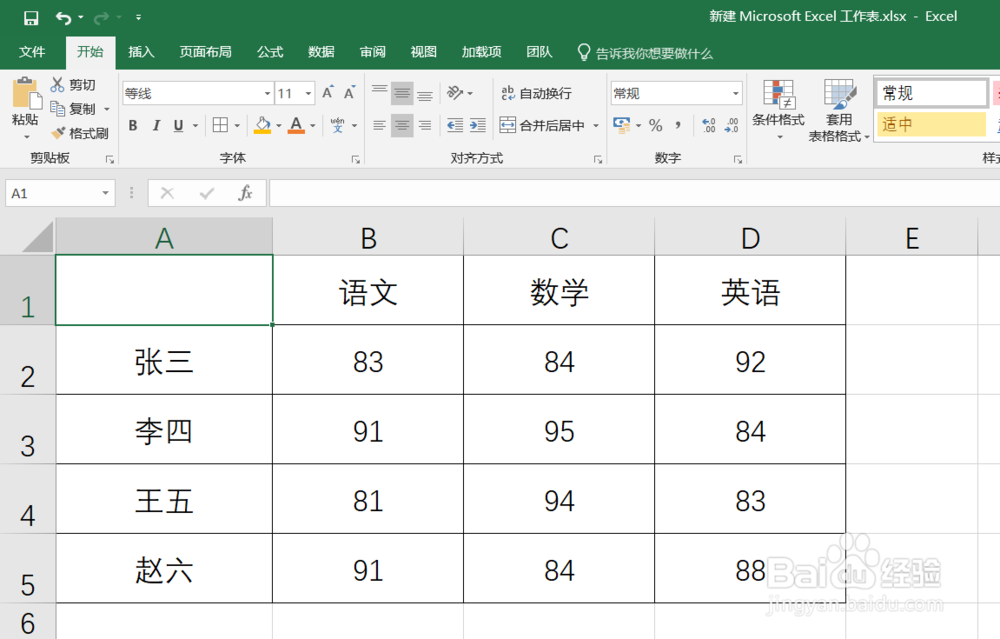Image resolution: width=1000 pixels, height=639 pixels.
Task: Click 合并后居中 merge and center button
Action: point(542,125)
